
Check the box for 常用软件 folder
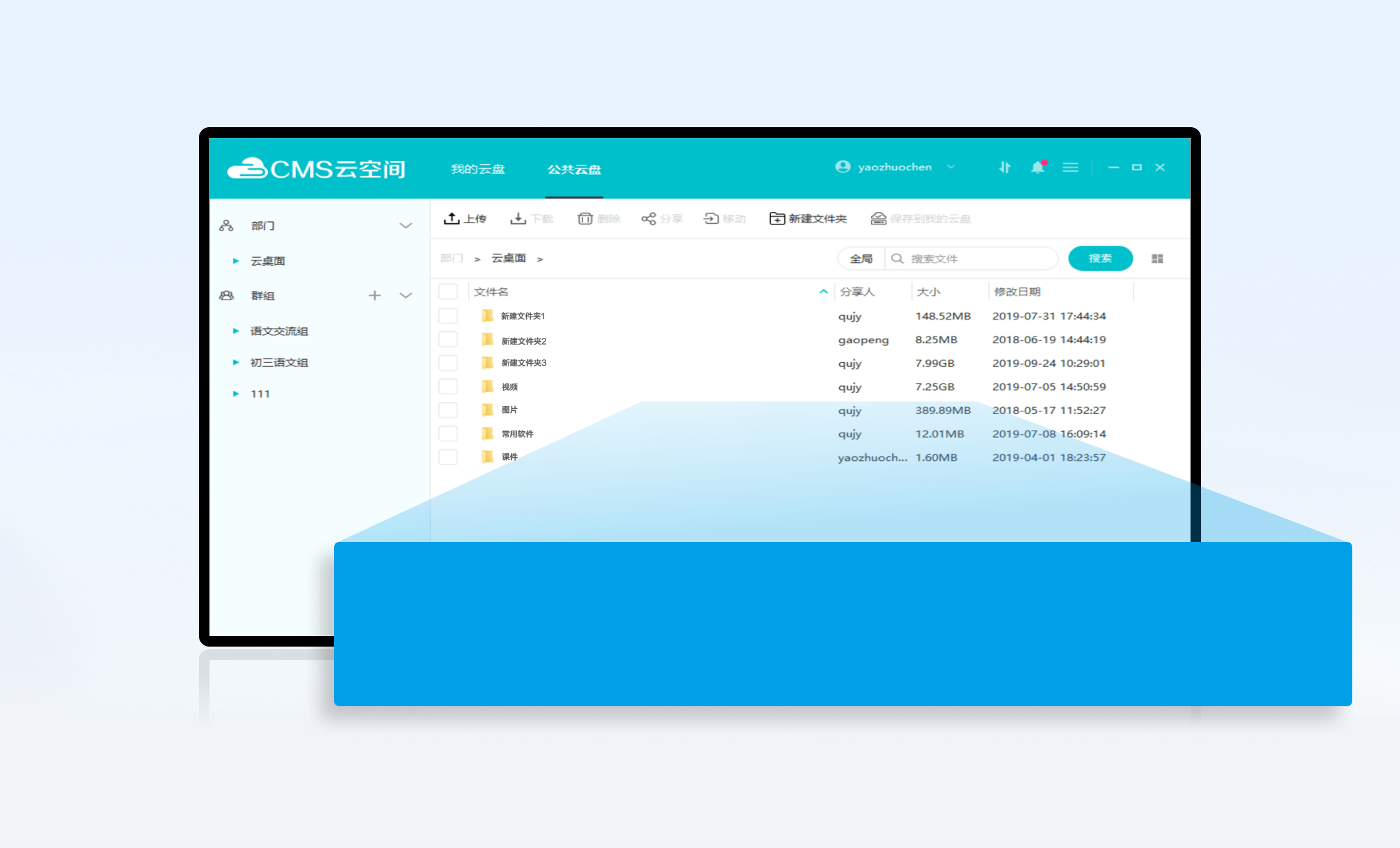pyautogui.click(x=448, y=433)
